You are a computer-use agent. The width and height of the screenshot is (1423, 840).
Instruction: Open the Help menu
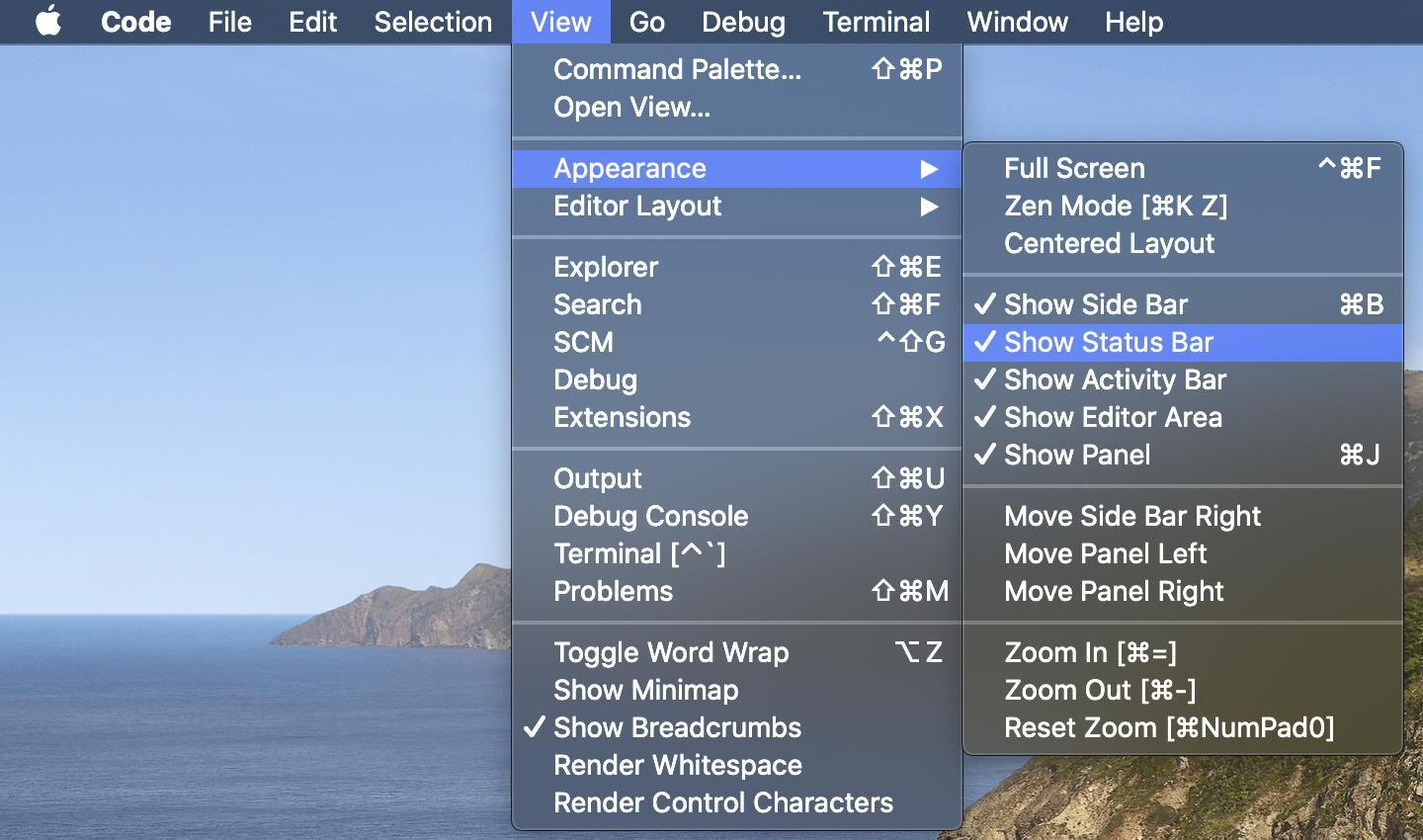(1133, 22)
